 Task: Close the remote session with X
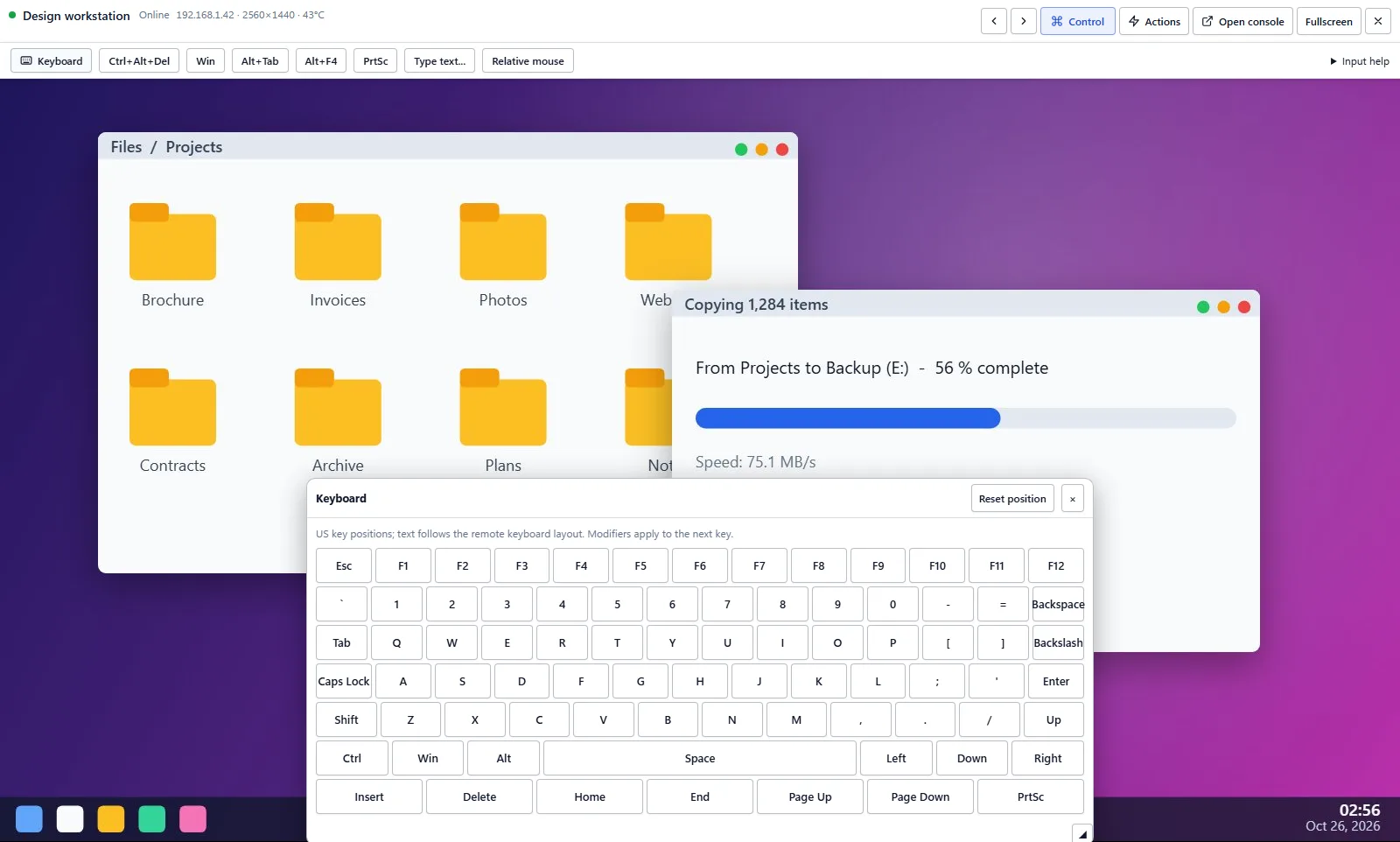(1378, 21)
